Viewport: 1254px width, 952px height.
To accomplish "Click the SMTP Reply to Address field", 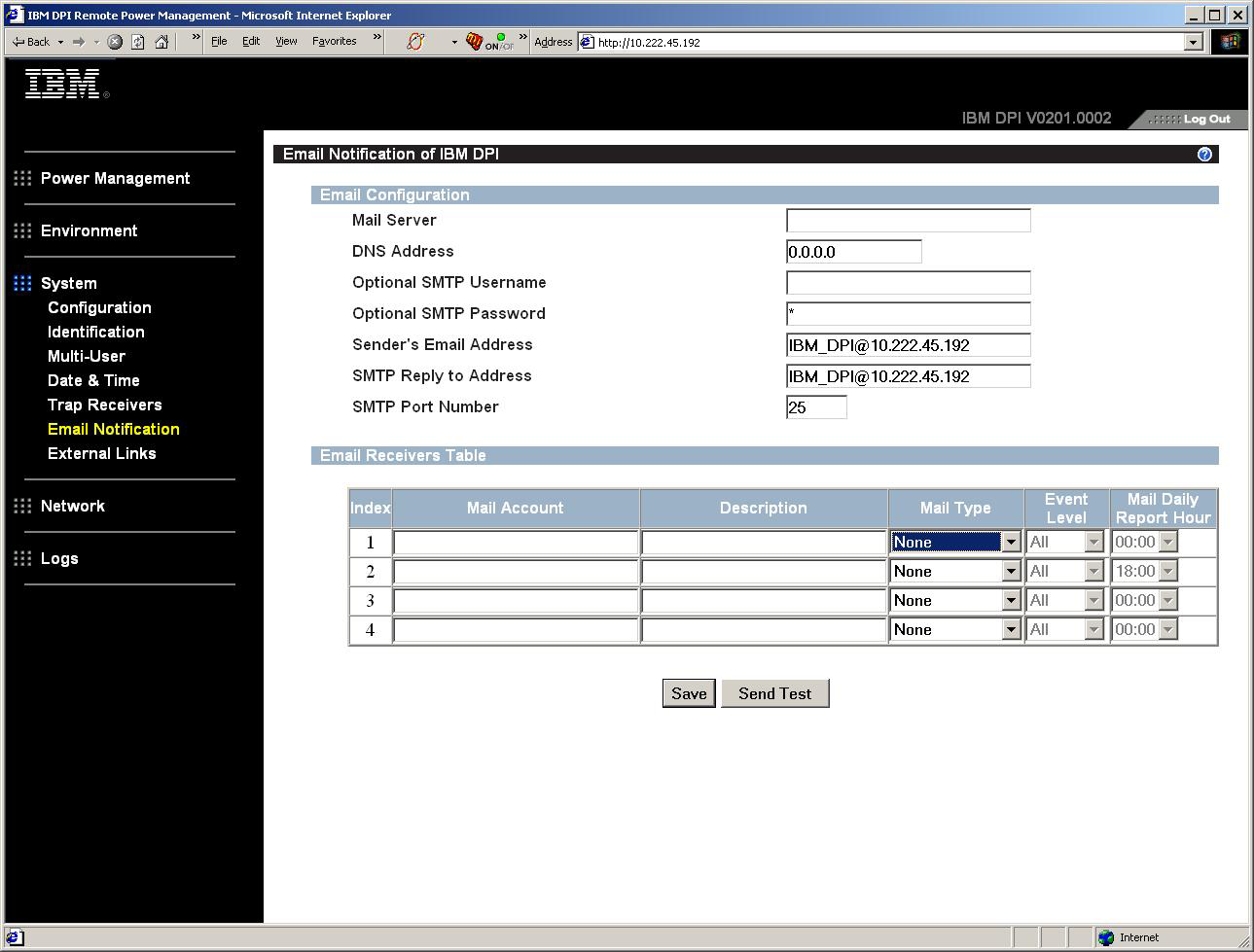I will (908, 376).
